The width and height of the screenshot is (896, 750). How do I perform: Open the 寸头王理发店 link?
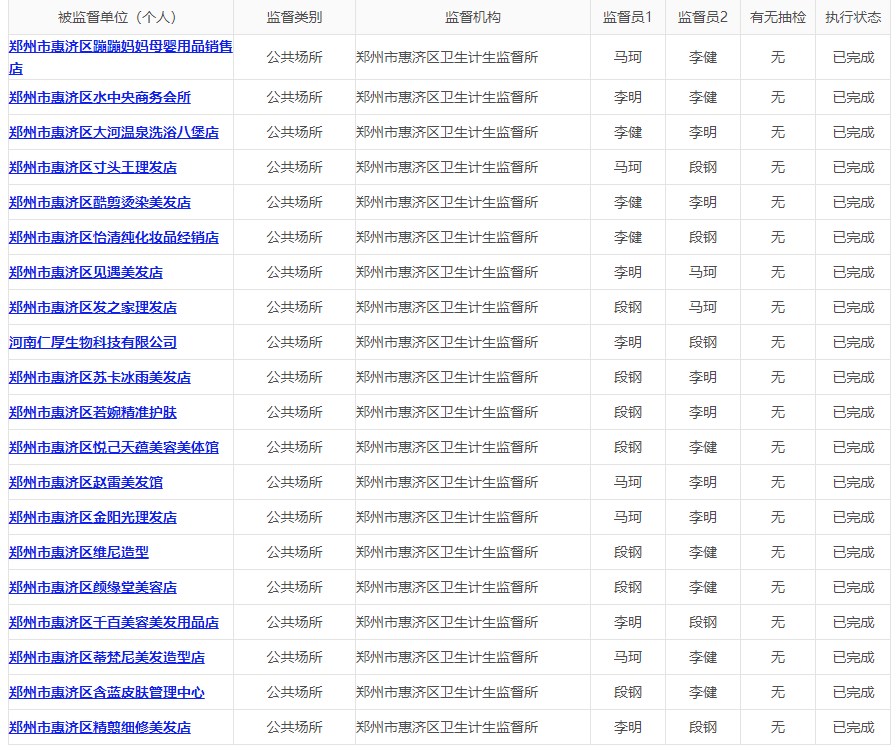93,167
